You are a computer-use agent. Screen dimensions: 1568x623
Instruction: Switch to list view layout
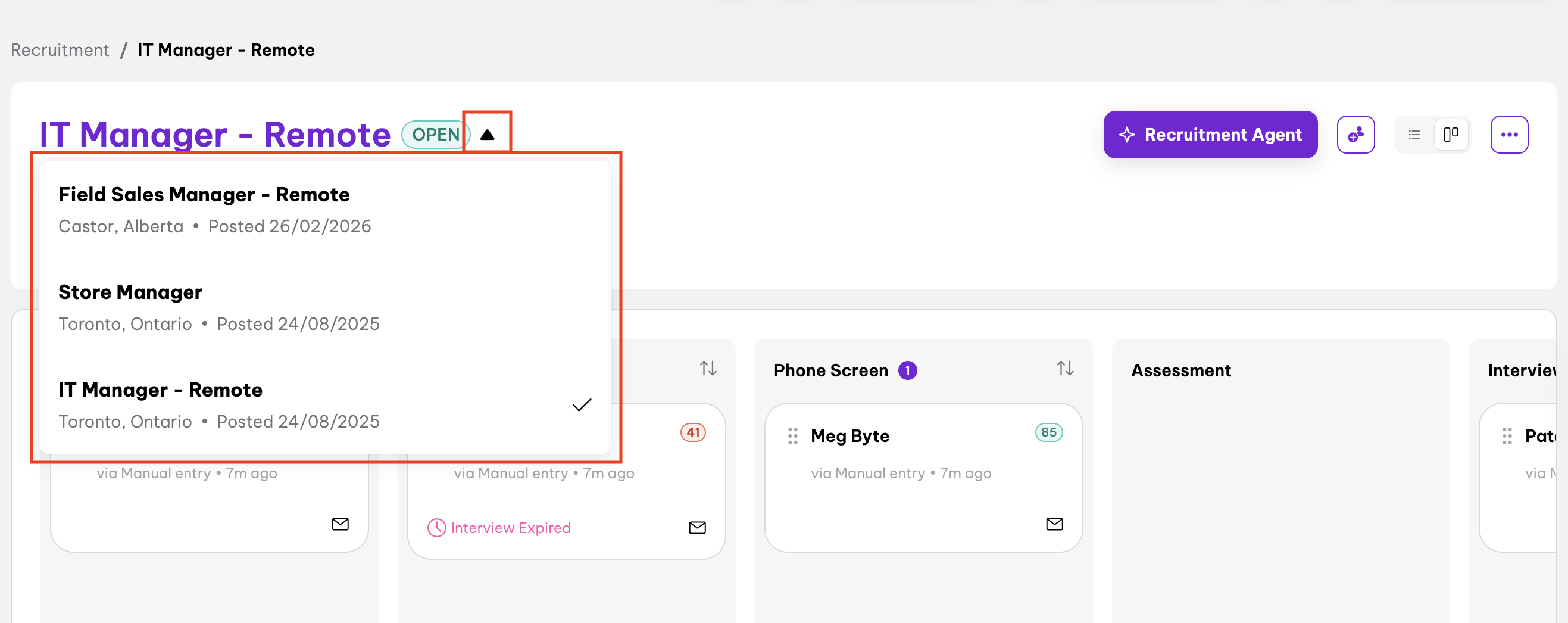click(1414, 135)
